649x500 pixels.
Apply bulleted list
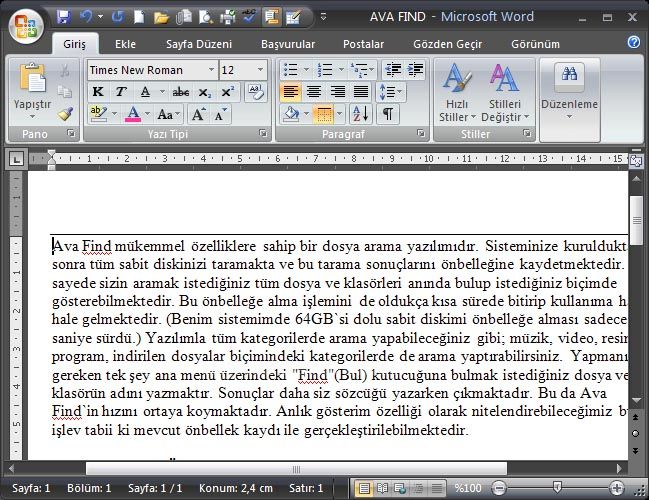point(291,70)
